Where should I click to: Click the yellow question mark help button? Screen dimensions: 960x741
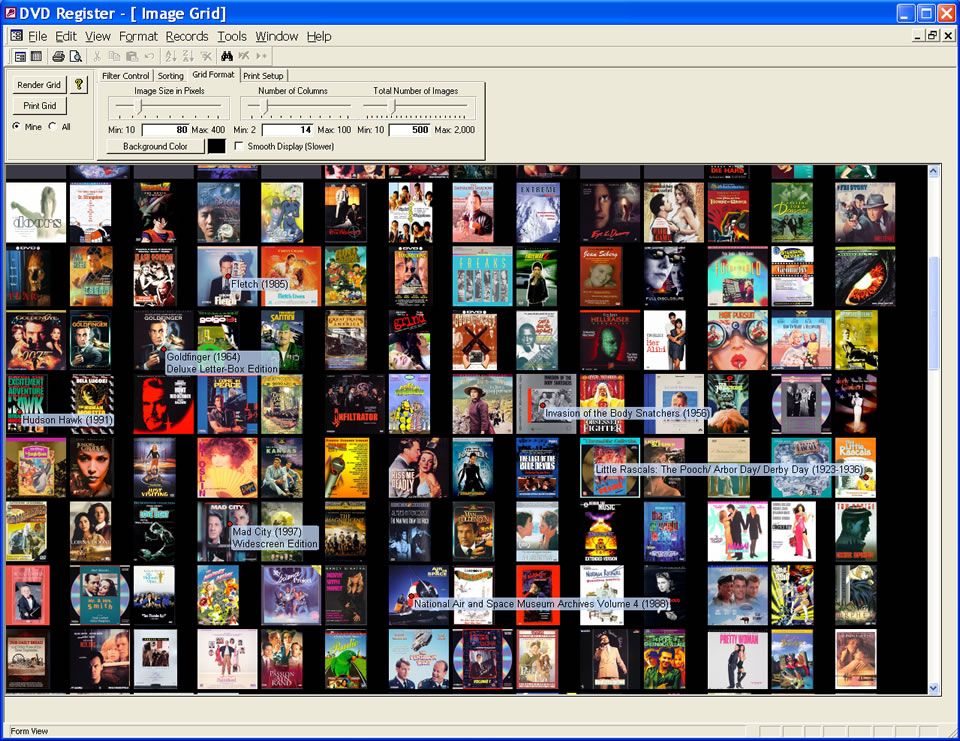(78, 85)
